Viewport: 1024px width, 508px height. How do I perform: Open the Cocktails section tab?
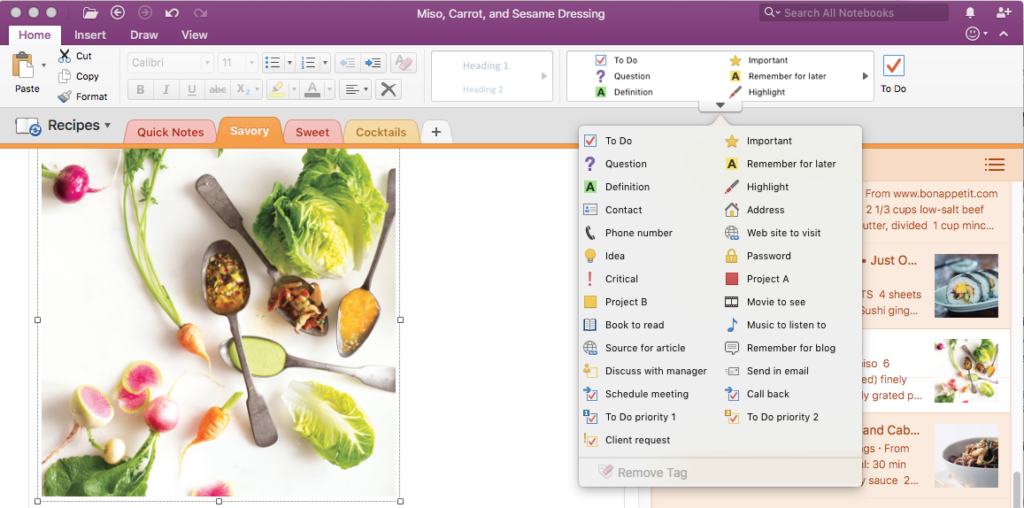click(x=381, y=132)
